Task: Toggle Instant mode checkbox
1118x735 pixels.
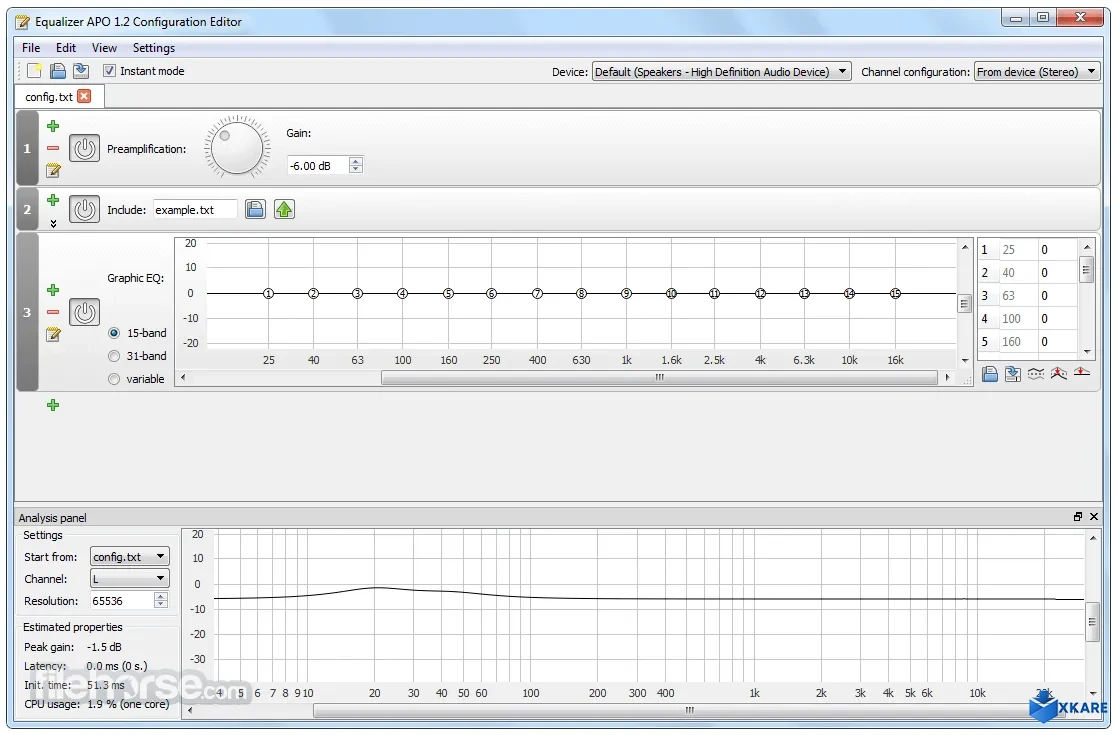Action: pyautogui.click(x=109, y=71)
